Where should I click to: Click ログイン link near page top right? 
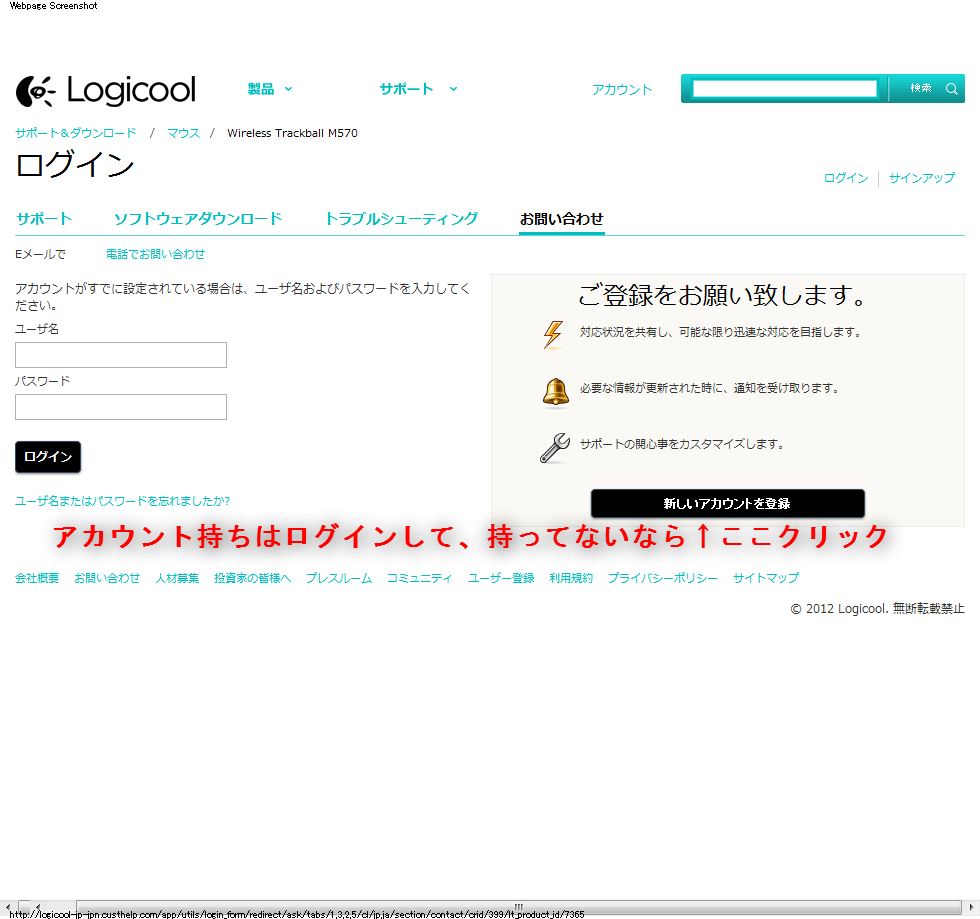pos(846,178)
